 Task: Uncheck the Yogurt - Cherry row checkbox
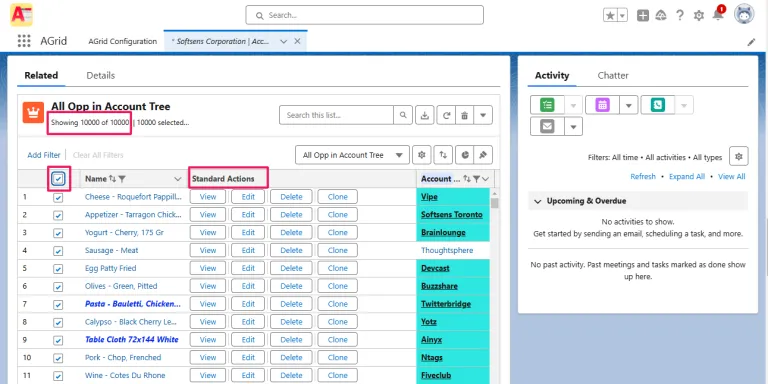[58, 233]
